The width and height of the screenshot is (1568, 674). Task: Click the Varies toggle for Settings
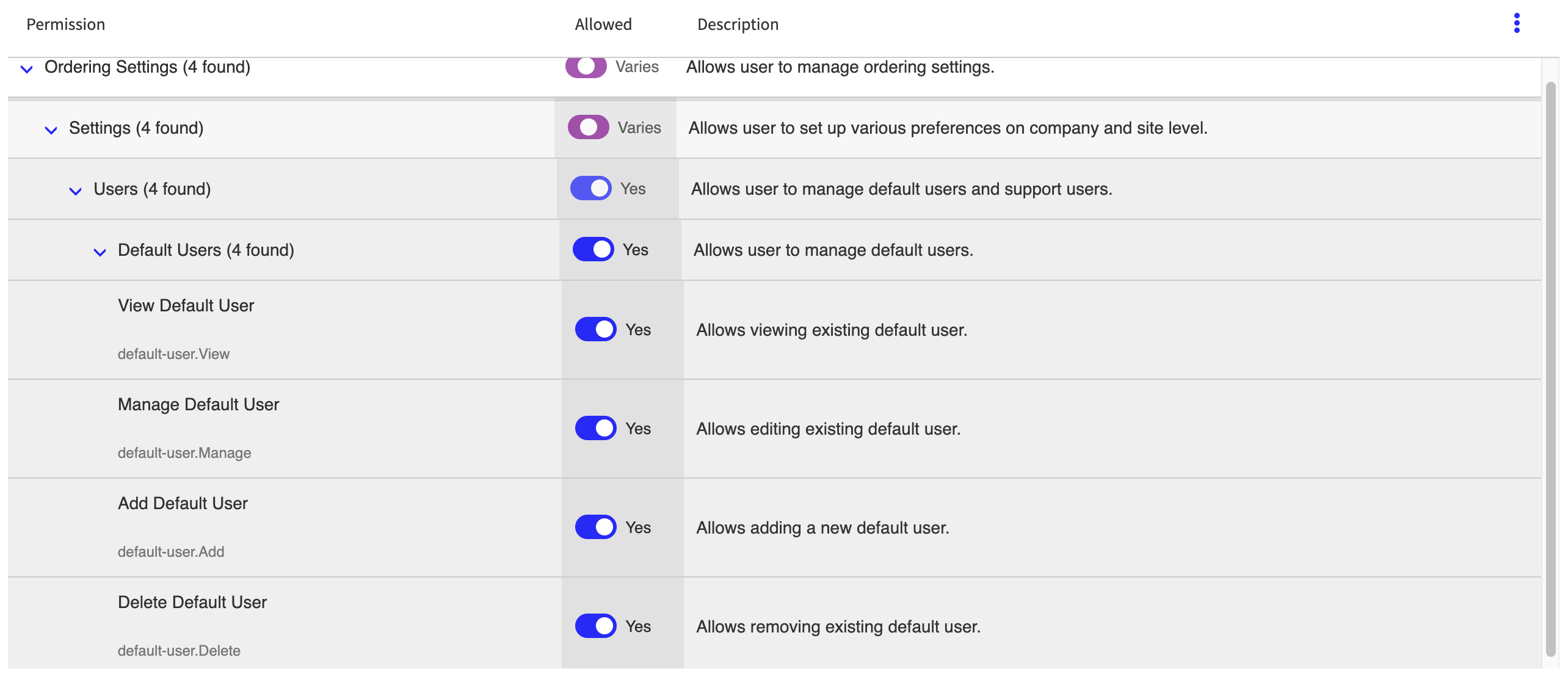pyautogui.click(x=588, y=127)
